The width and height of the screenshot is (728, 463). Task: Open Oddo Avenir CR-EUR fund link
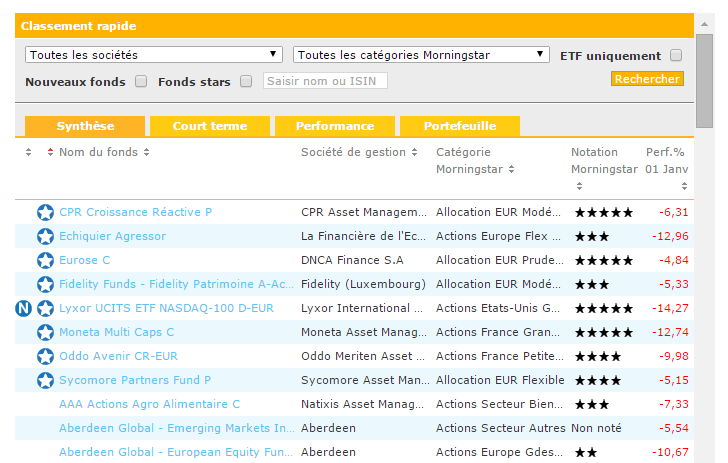[x=118, y=356]
